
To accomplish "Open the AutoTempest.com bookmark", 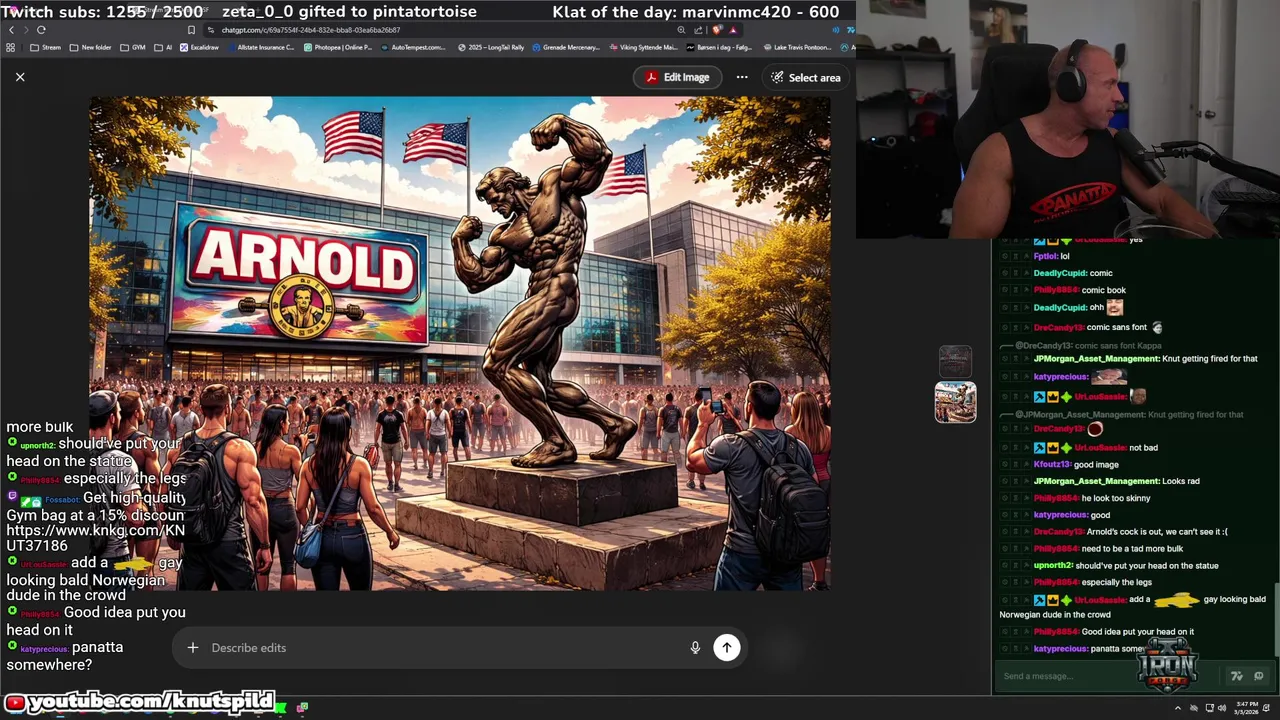I will [x=413, y=47].
